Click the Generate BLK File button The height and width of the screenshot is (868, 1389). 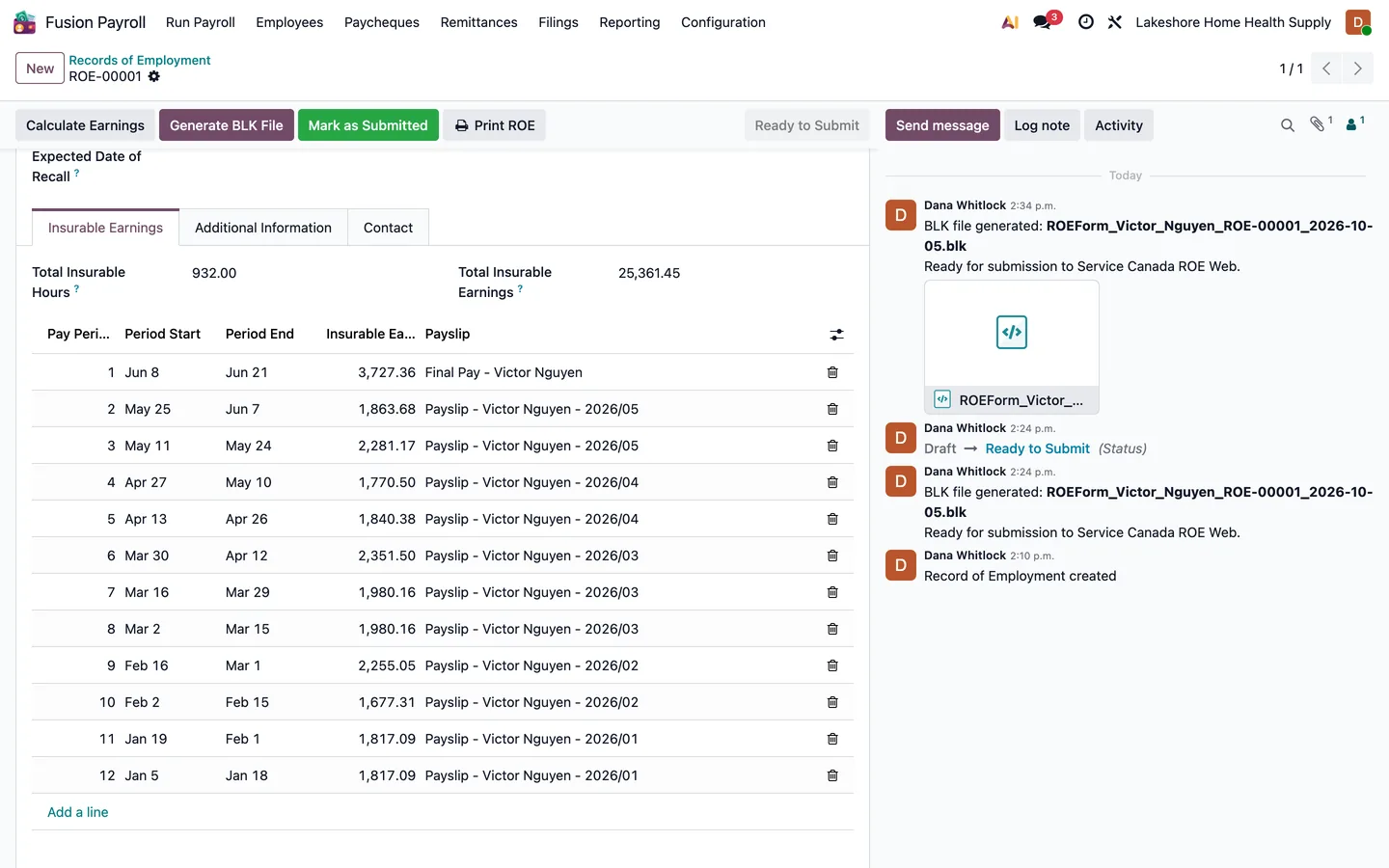pyautogui.click(x=227, y=125)
